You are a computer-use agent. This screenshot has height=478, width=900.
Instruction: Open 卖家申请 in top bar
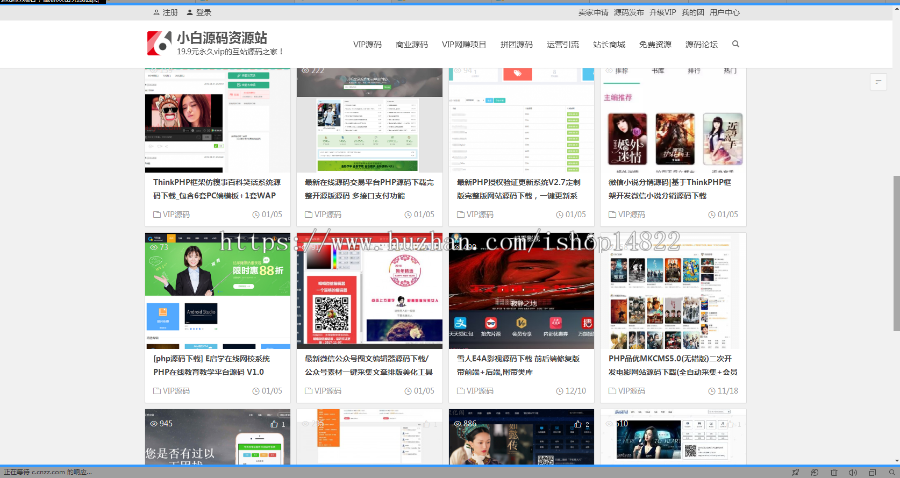pyautogui.click(x=593, y=12)
